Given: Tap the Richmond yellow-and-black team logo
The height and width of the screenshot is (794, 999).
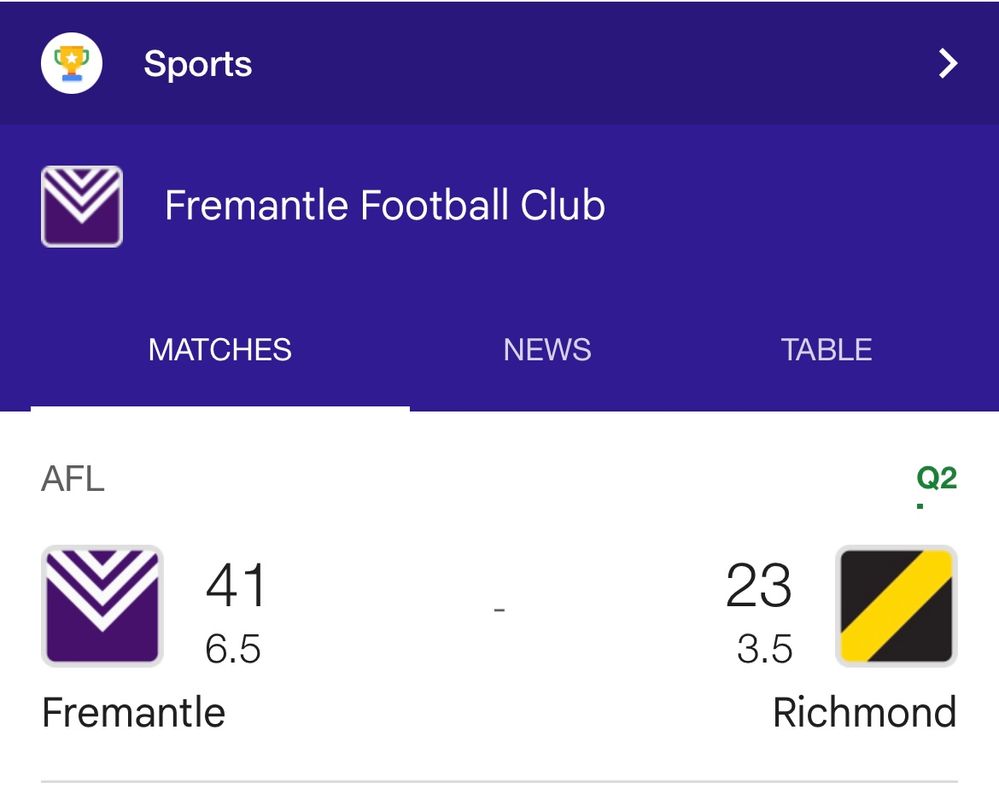Looking at the screenshot, I should pyautogui.click(x=896, y=606).
